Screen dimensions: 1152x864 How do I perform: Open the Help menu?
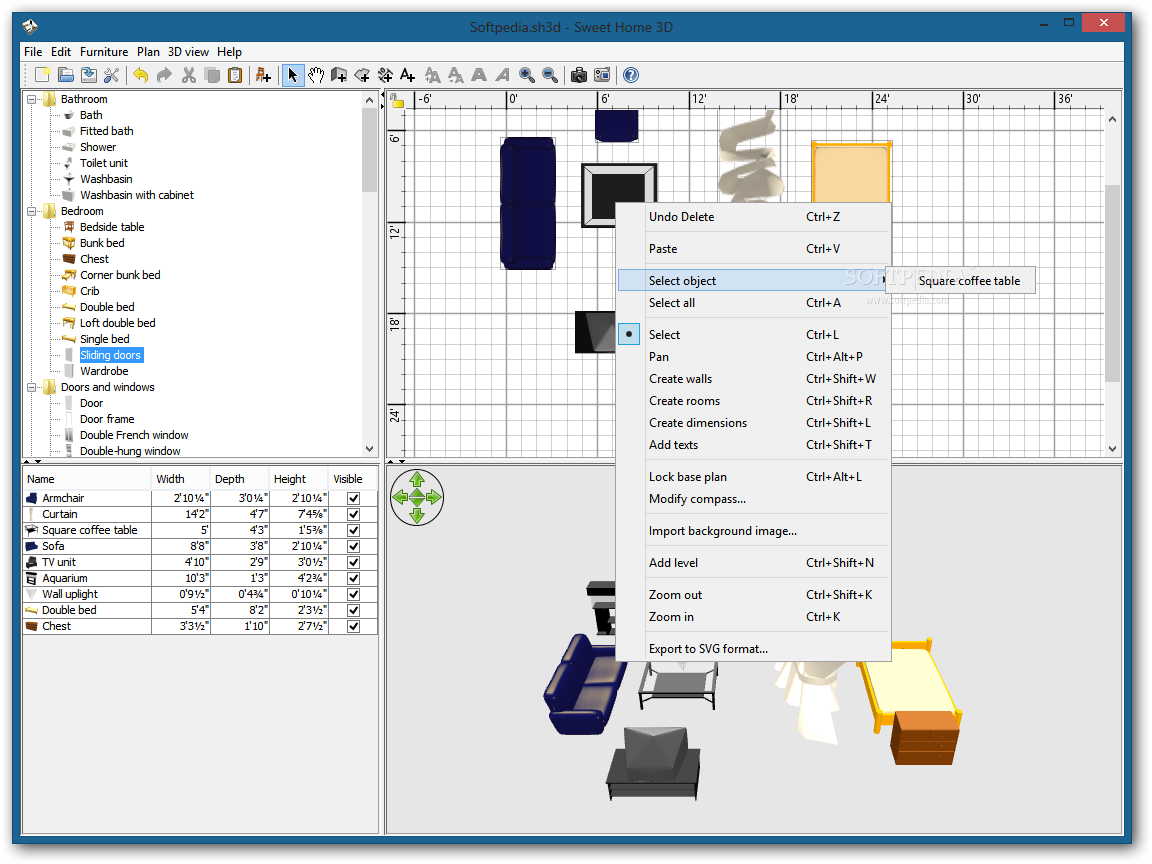[x=229, y=51]
